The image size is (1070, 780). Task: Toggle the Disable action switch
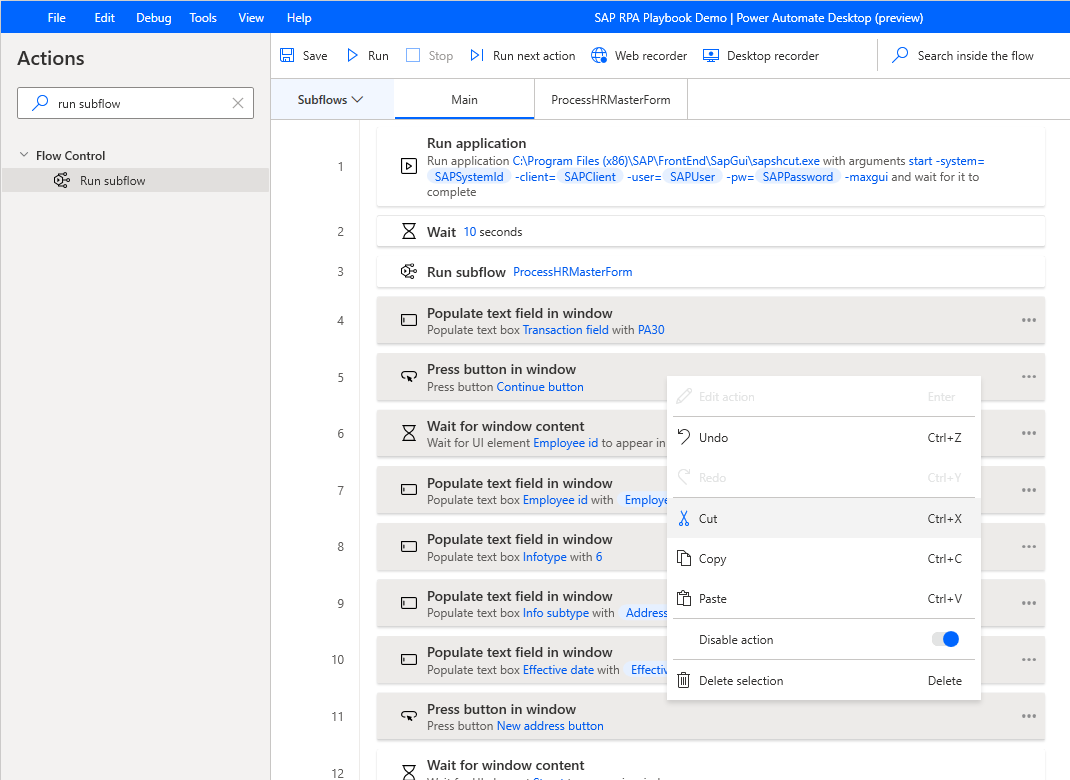tap(946, 639)
